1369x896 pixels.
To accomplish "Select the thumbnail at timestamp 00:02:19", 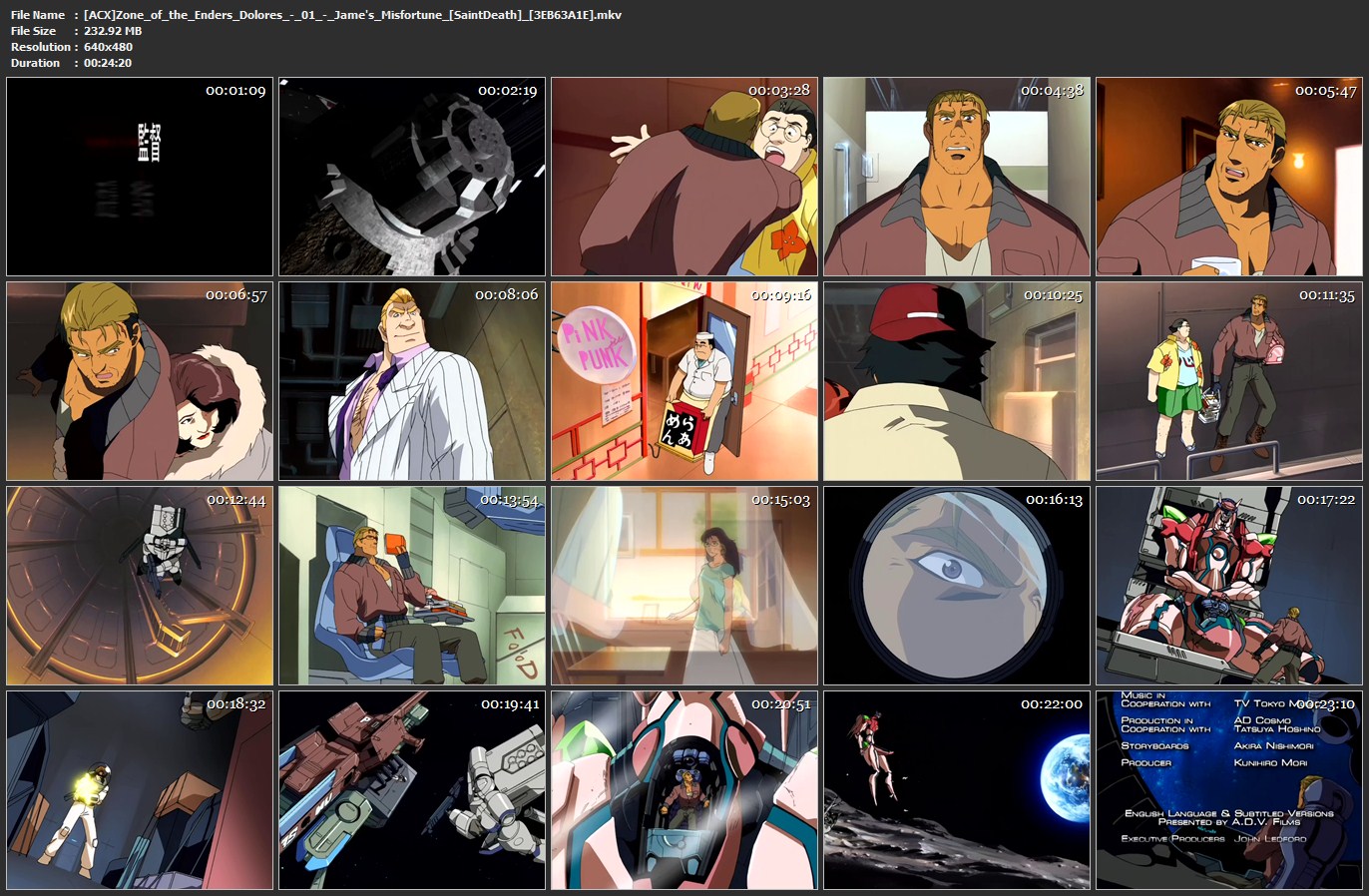I will 412,177.
